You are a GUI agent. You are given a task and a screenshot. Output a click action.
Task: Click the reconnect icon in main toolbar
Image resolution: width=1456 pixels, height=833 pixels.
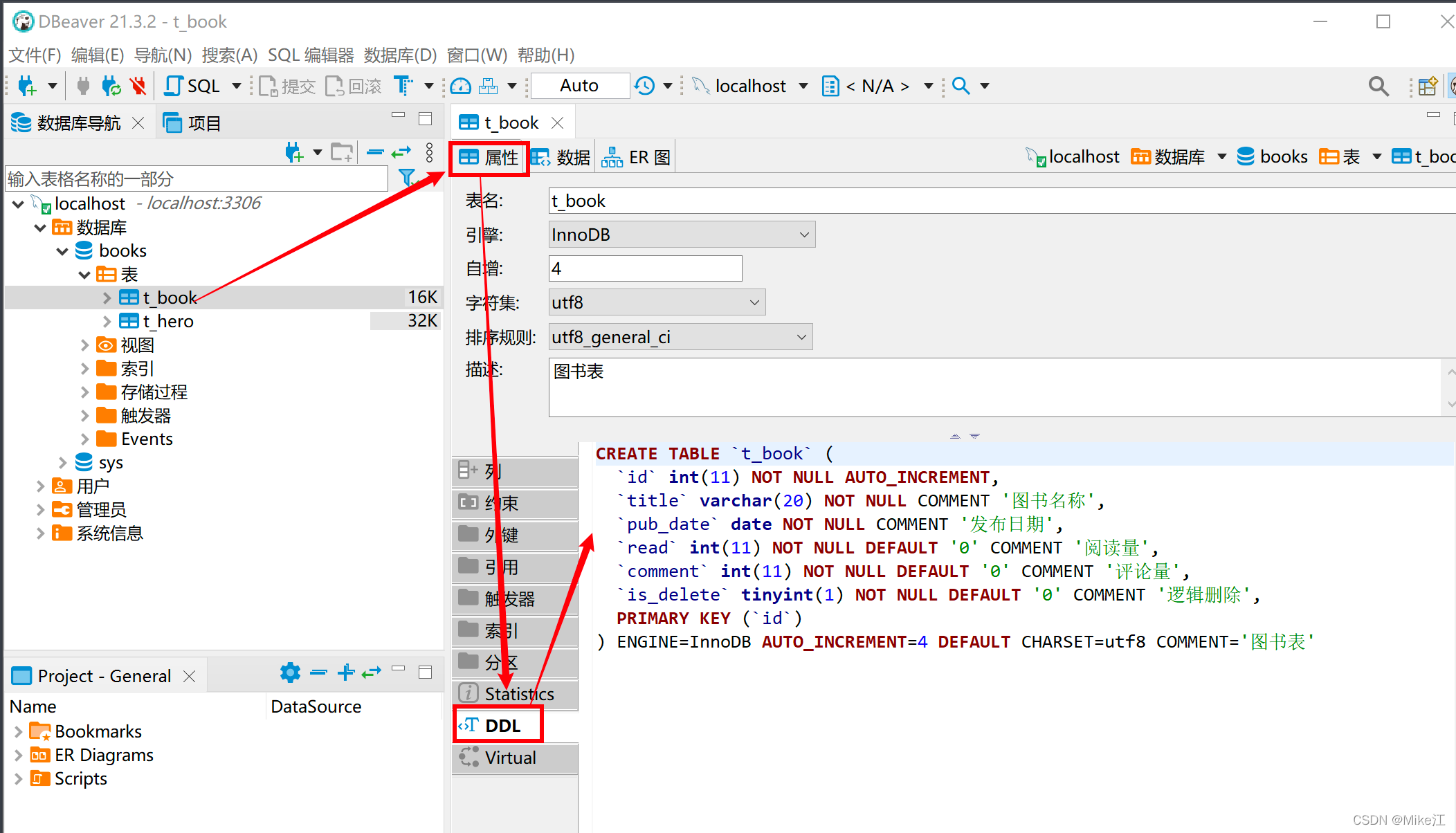pyautogui.click(x=111, y=86)
